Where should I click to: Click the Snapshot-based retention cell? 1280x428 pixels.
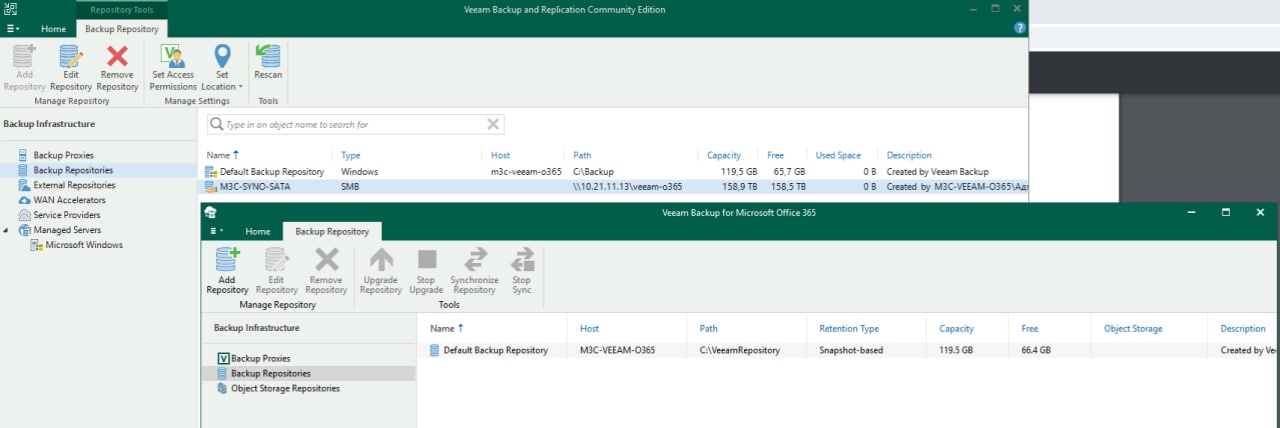click(x=851, y=350)
